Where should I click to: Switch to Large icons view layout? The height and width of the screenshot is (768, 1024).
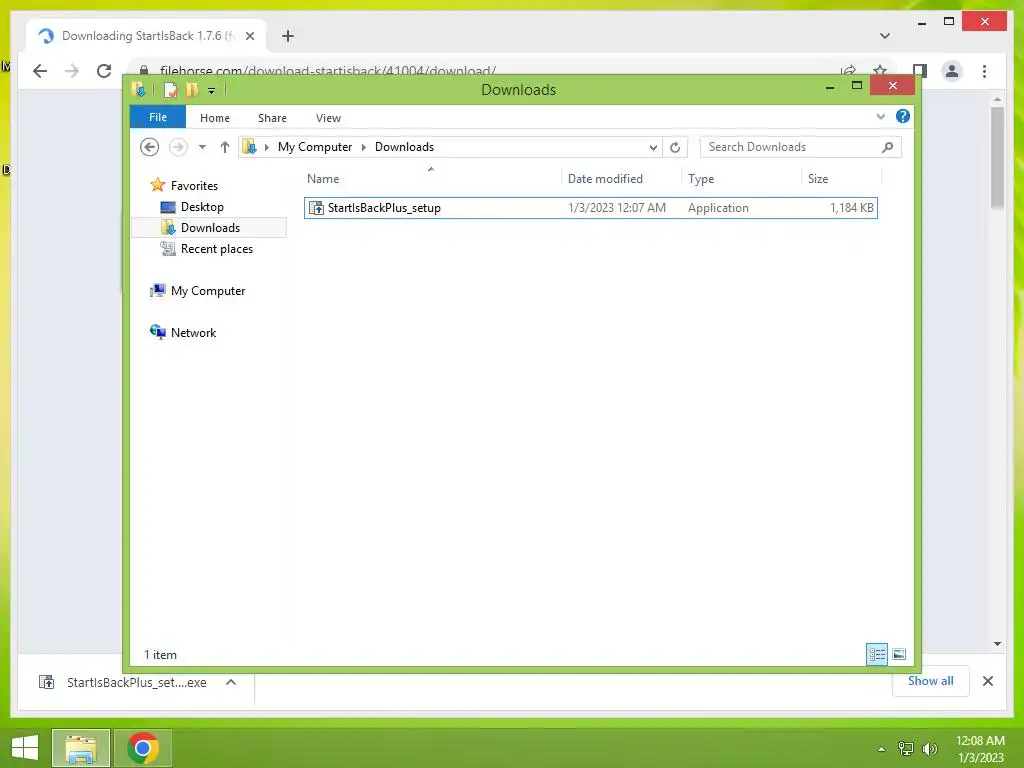[x=899, y=654]
